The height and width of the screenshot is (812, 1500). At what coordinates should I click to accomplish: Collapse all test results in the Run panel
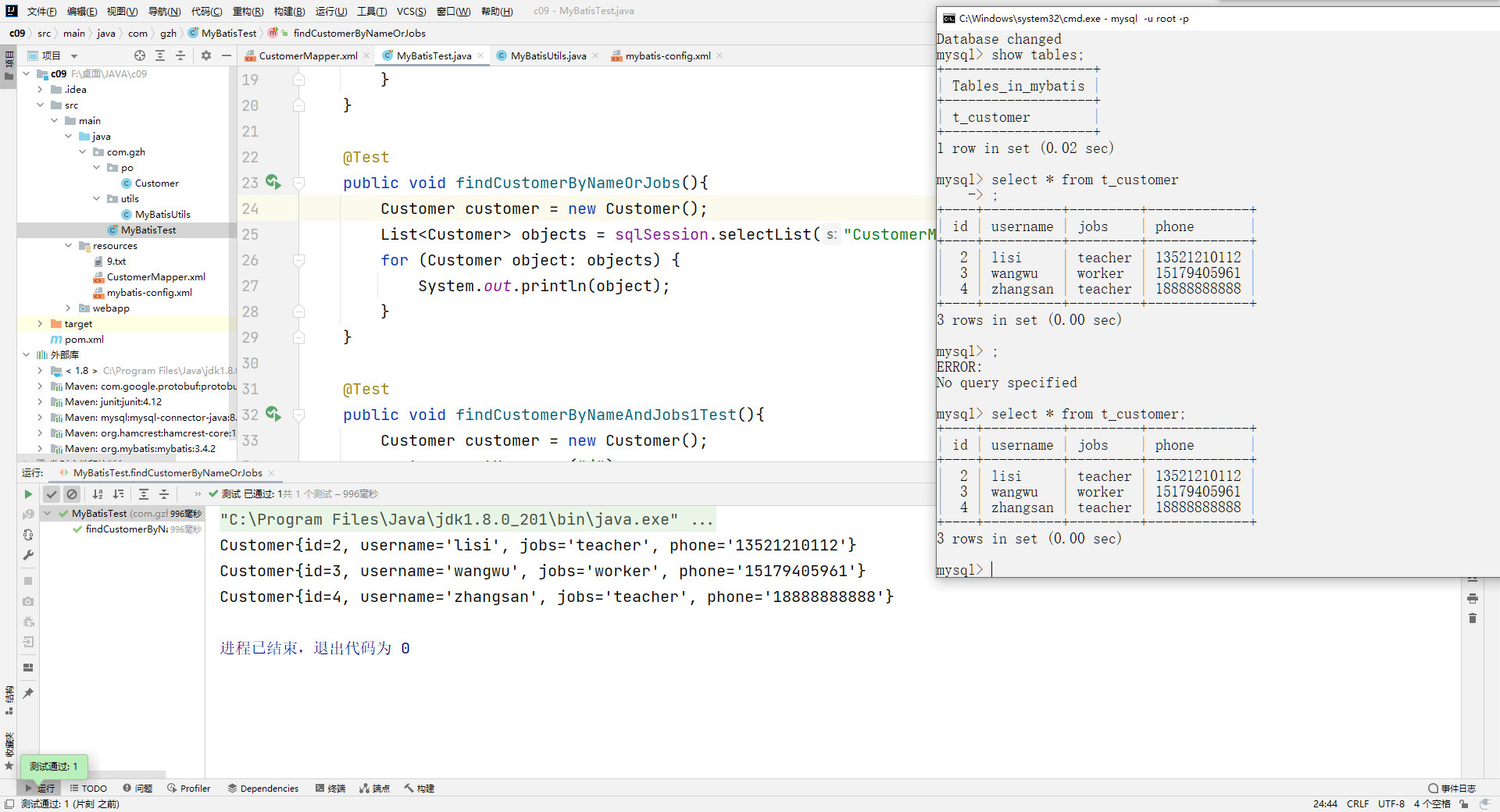click(164, 494)
